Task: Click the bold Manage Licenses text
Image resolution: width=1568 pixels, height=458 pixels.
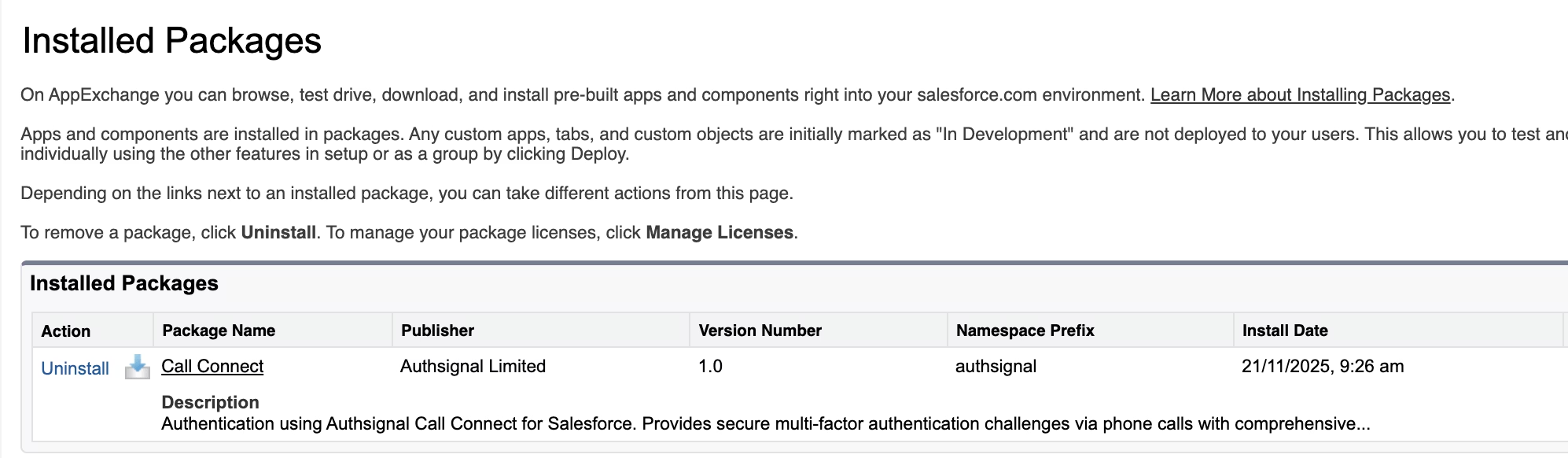Action: [x=720, y=232]
